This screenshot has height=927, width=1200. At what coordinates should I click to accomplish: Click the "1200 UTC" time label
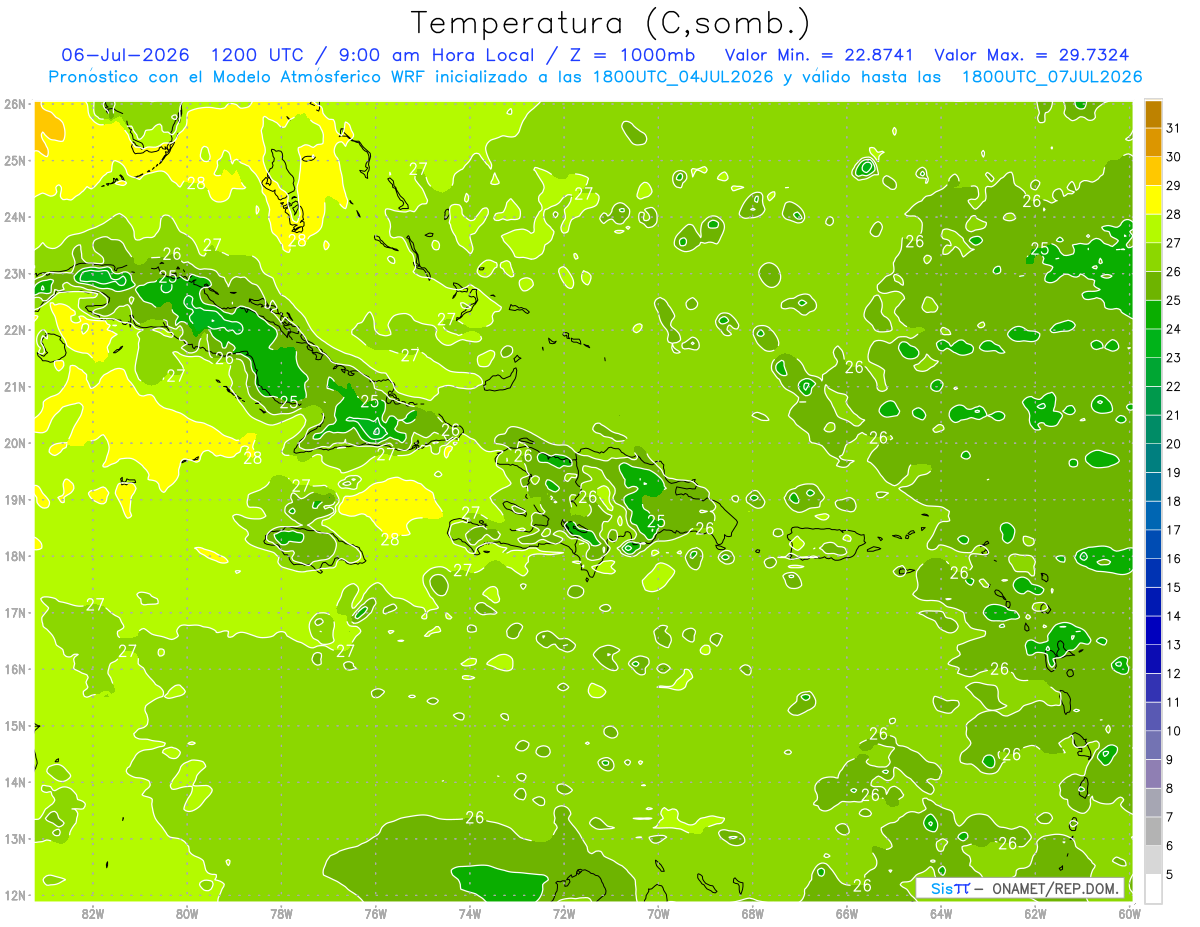coord(259,55)
